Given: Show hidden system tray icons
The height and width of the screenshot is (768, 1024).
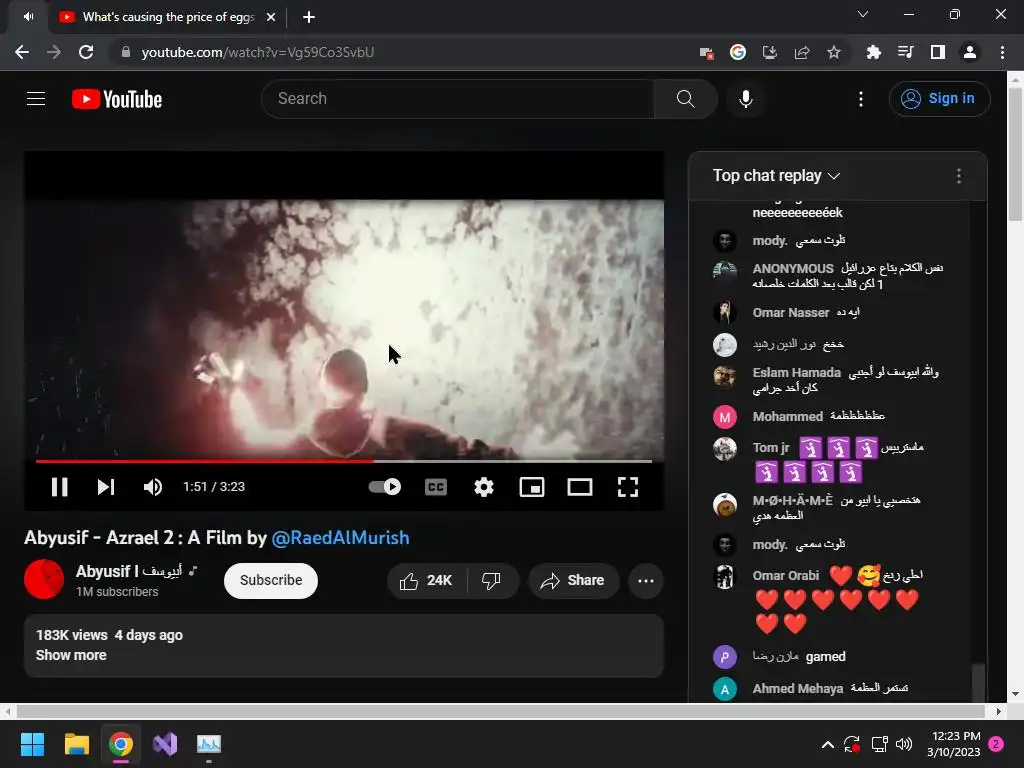Looking at the screenshot, I should click(827, 744).
